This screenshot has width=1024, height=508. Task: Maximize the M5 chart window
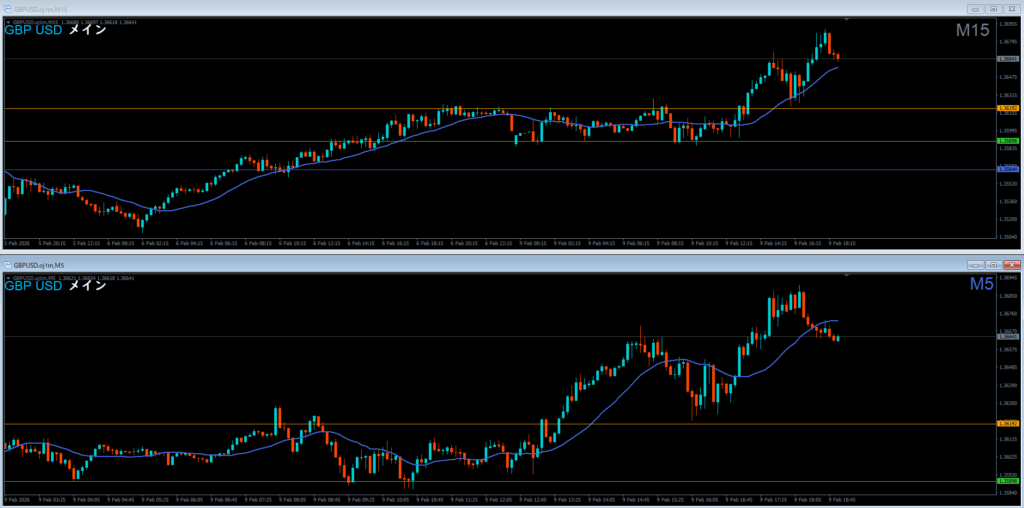[x=992, y=264]
